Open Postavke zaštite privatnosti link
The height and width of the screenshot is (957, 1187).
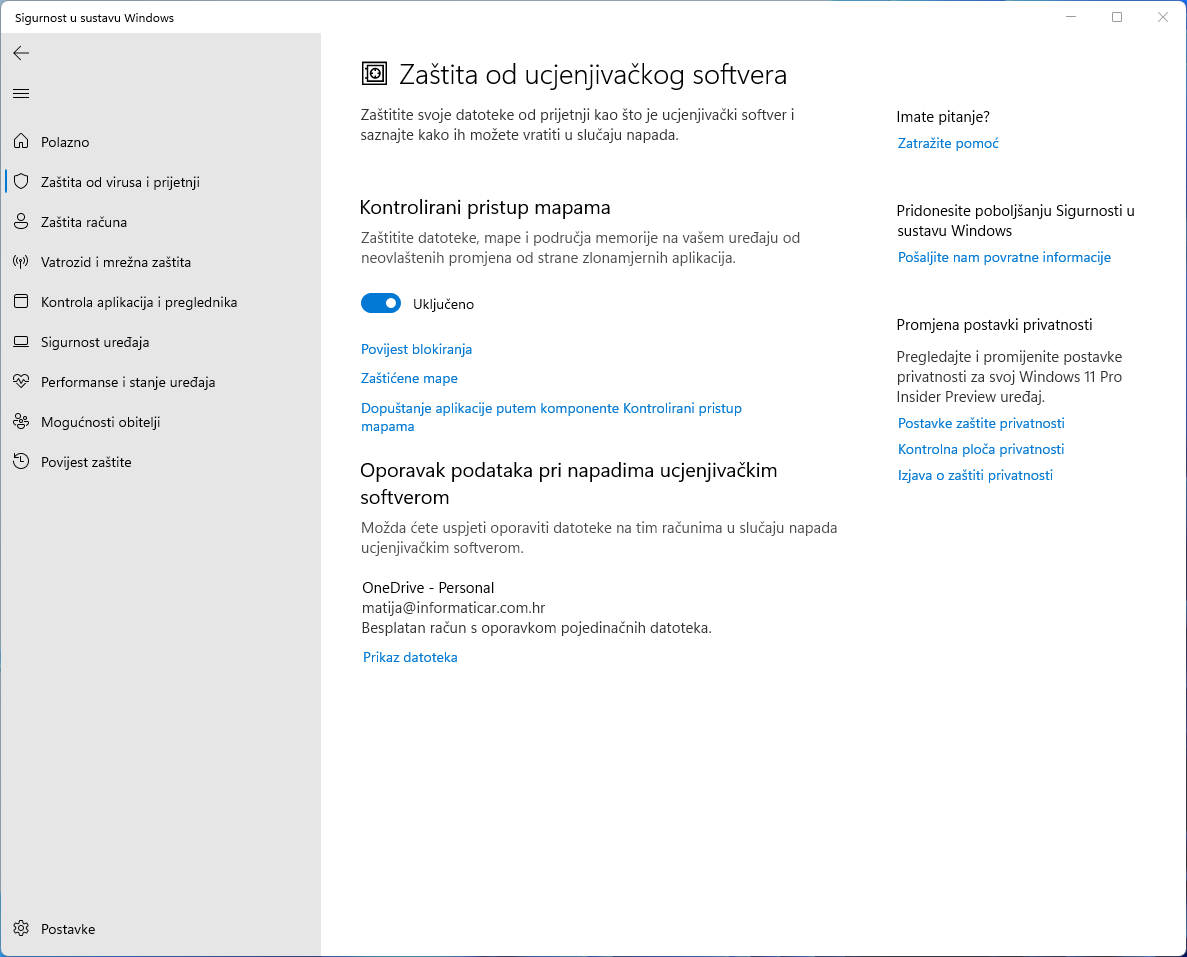click(981, 423)
